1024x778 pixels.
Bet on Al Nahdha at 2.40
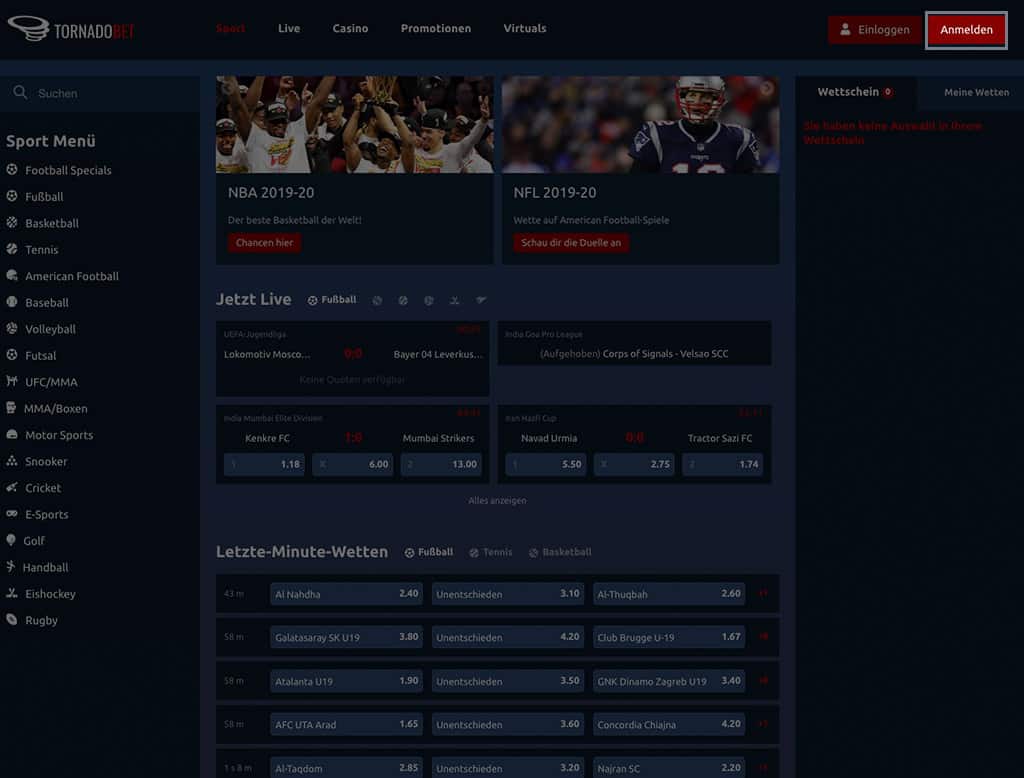(x=346, y=594)
